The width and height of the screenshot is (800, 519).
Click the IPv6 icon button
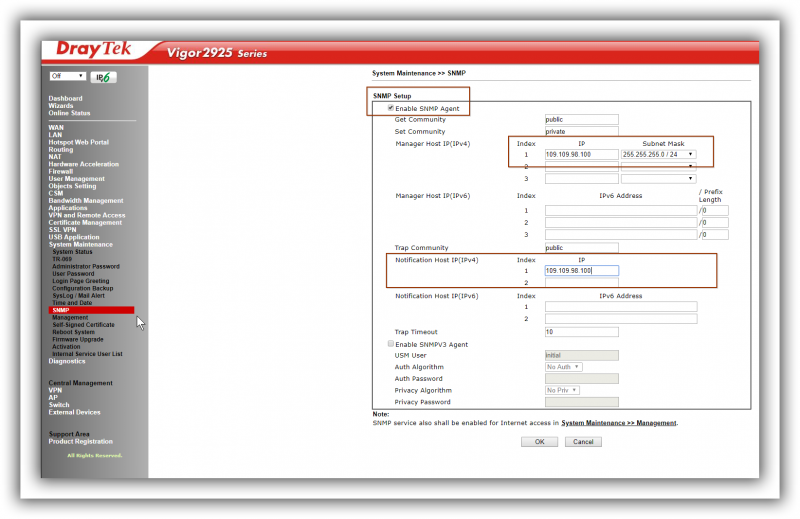coord(101,77)
